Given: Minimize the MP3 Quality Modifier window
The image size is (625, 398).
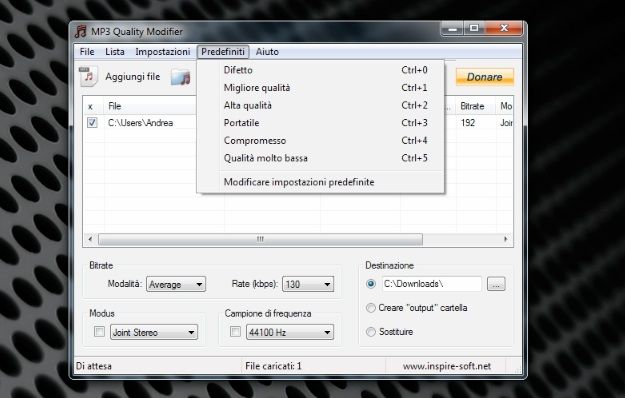Looking at the screenshot, I should point(452,29).
